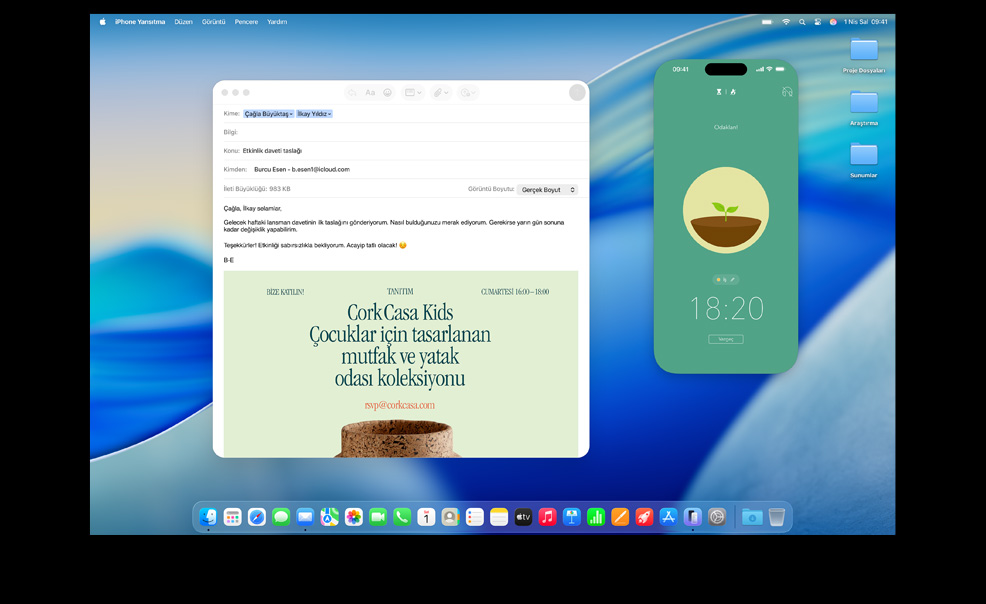Open text formatting with the Aa button
Viewport: 986px width, 604px height.
[370, 93]
